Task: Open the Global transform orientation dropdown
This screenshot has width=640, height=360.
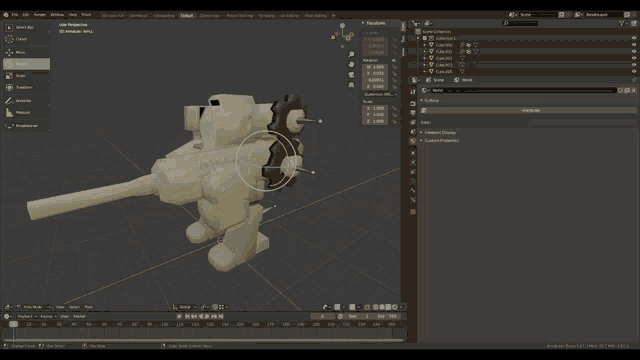Action: coord(184,307)
